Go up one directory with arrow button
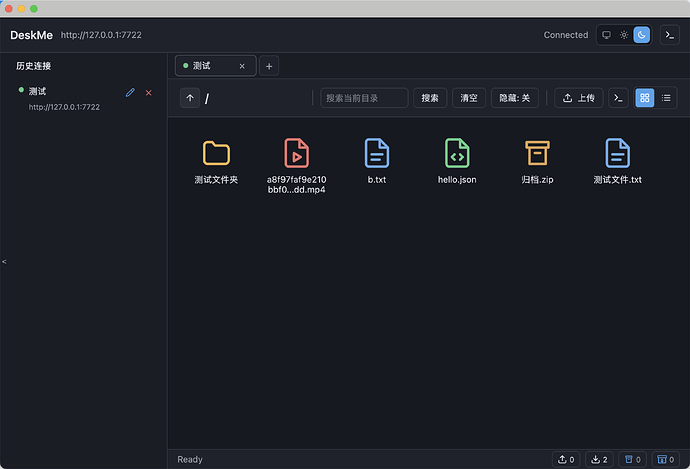The image size is (690, 469). (x=190, y=98)
